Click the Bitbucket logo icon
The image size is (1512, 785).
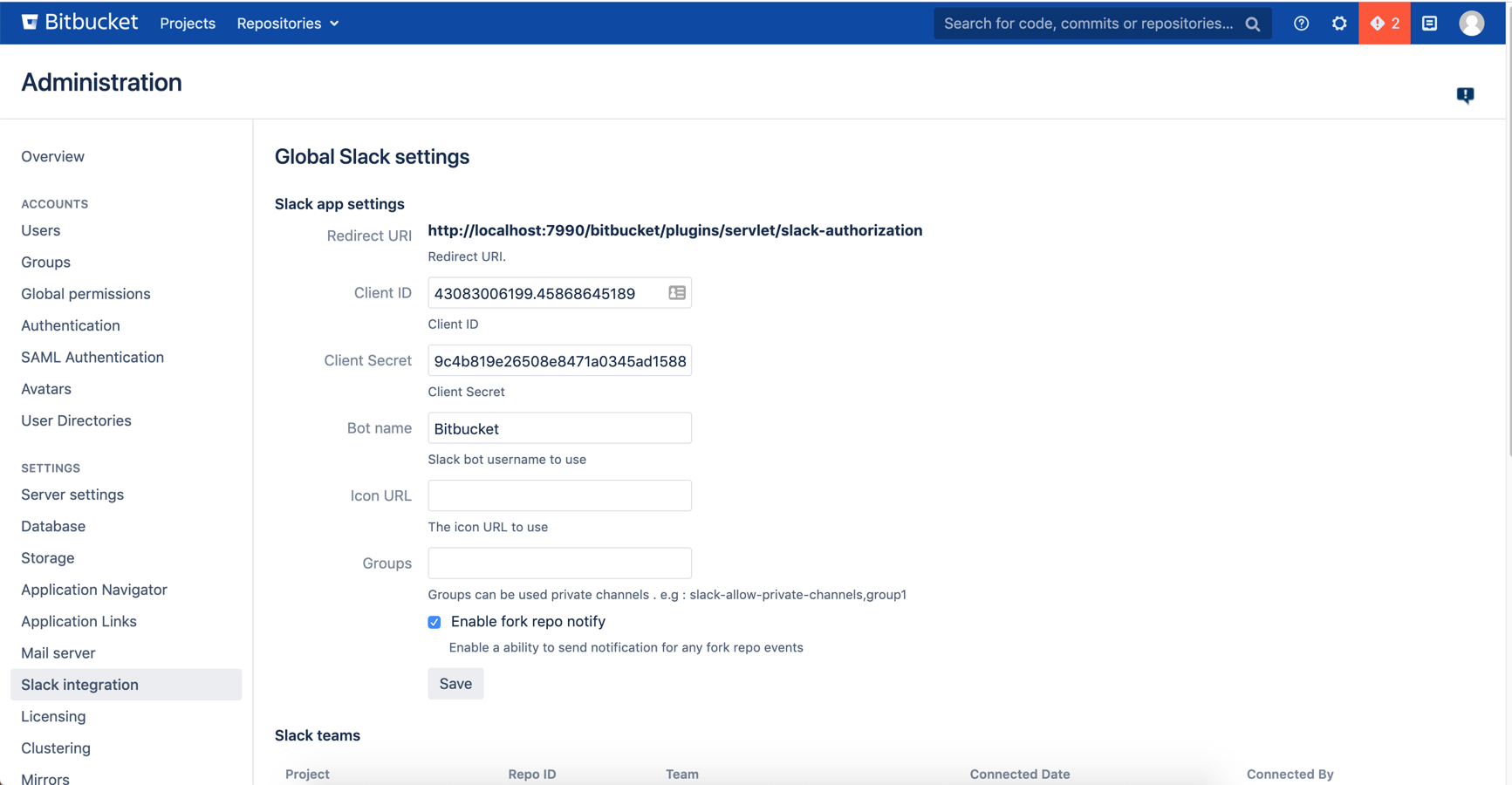pyautogui.click(x=30, y=22)
